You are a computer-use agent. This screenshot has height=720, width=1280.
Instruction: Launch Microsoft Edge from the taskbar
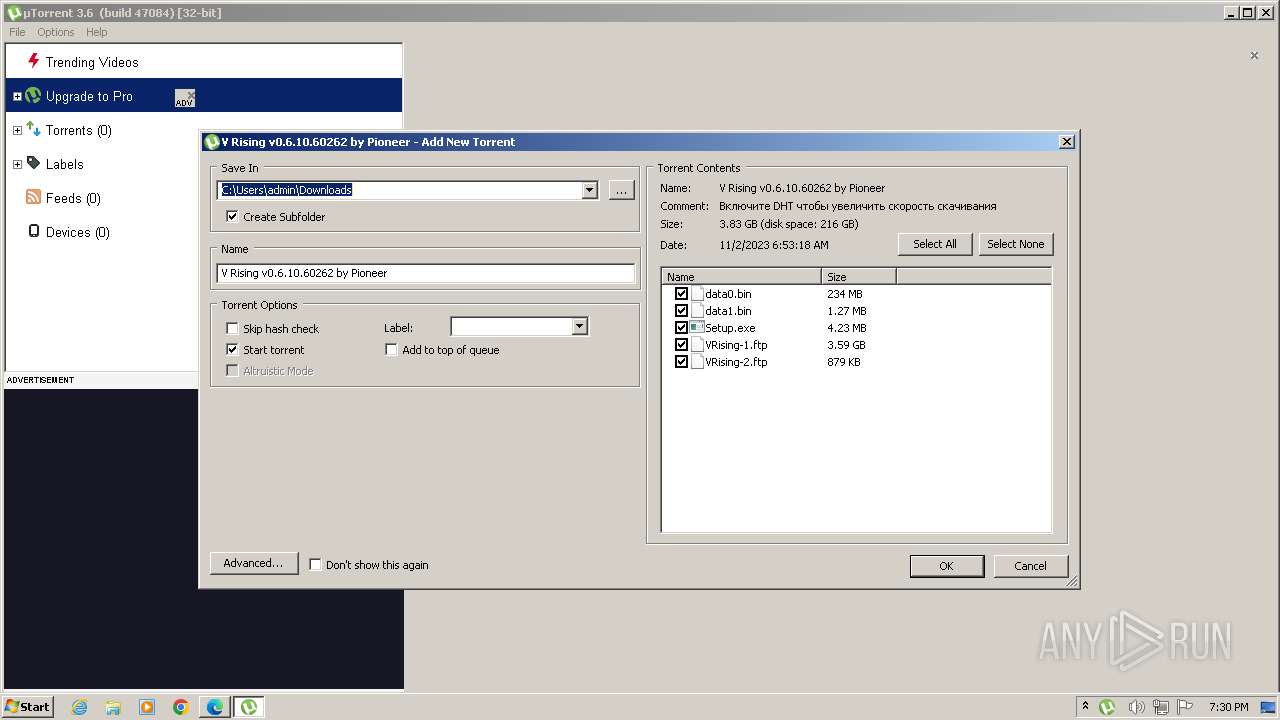tap(215, 707)
